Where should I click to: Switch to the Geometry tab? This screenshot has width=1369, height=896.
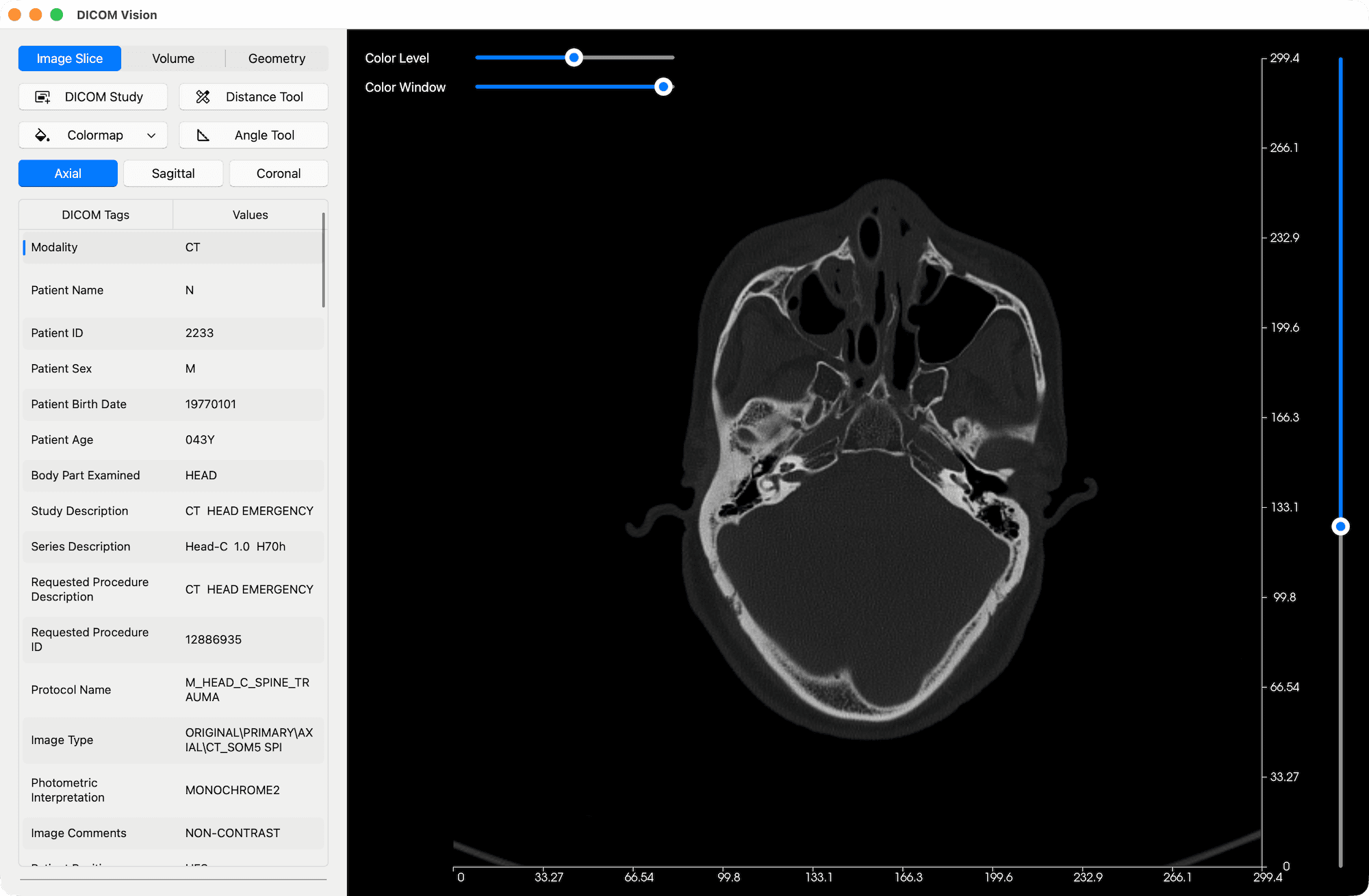click(x=277, y=58)
